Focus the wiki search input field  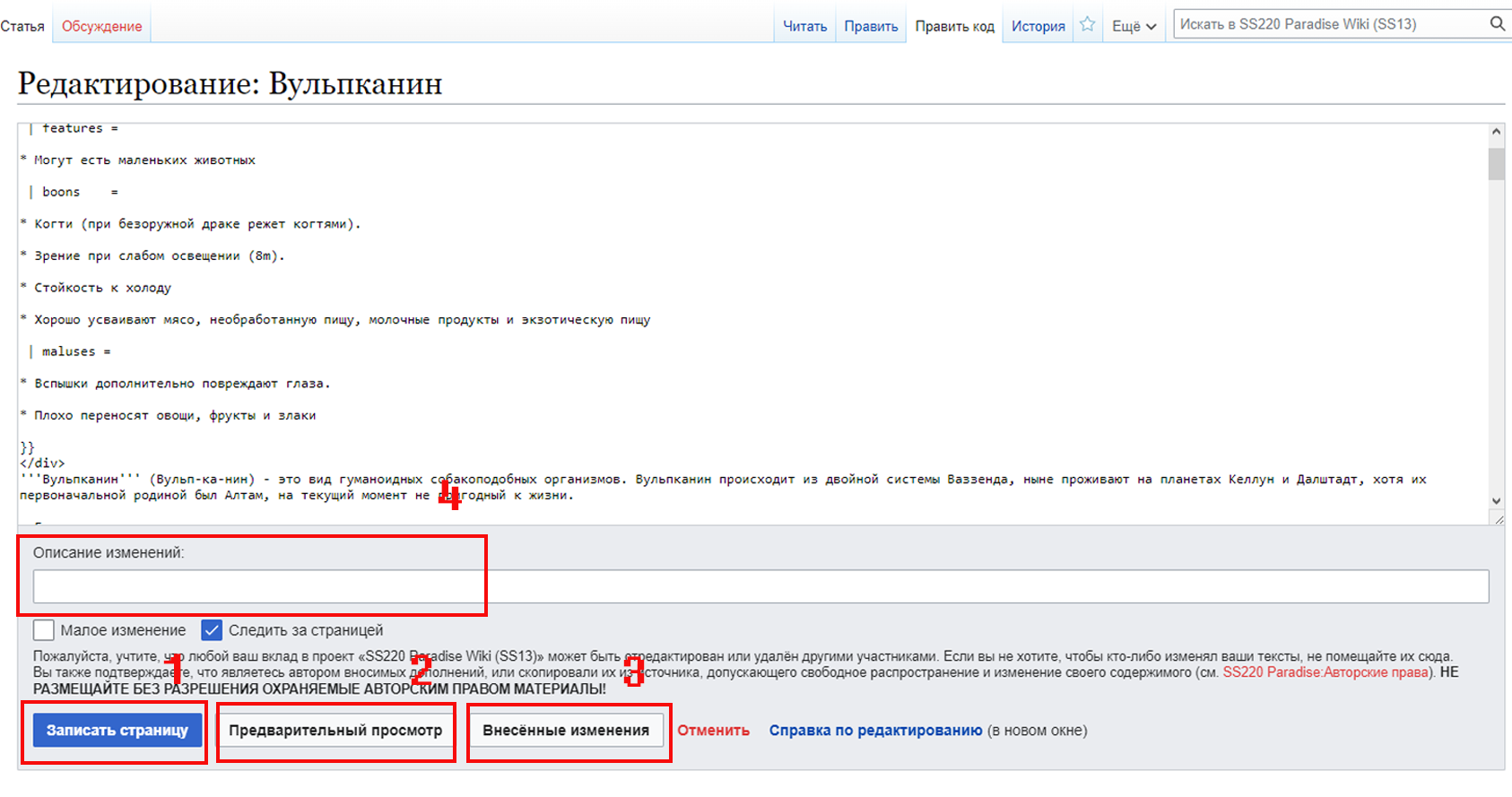point(1330,24)
